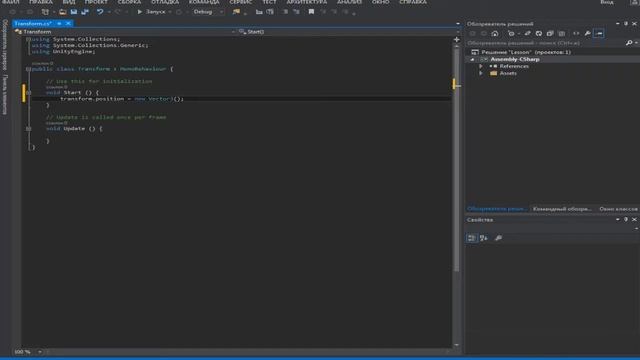Open the ОКНО menu
This screenshot has height=360, width=640.
tap(380, 2)
